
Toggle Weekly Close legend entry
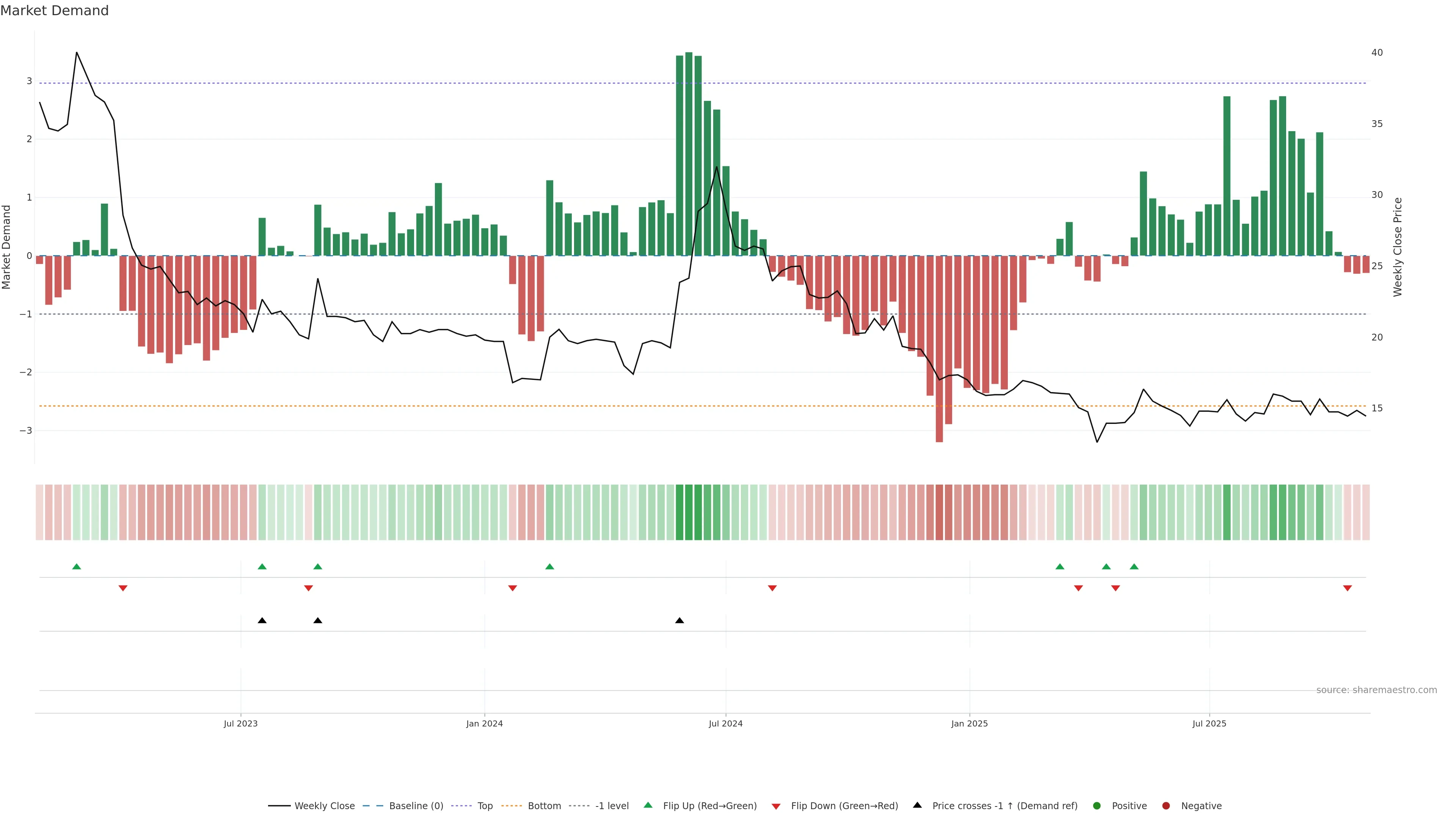click(x=324, y=806)
